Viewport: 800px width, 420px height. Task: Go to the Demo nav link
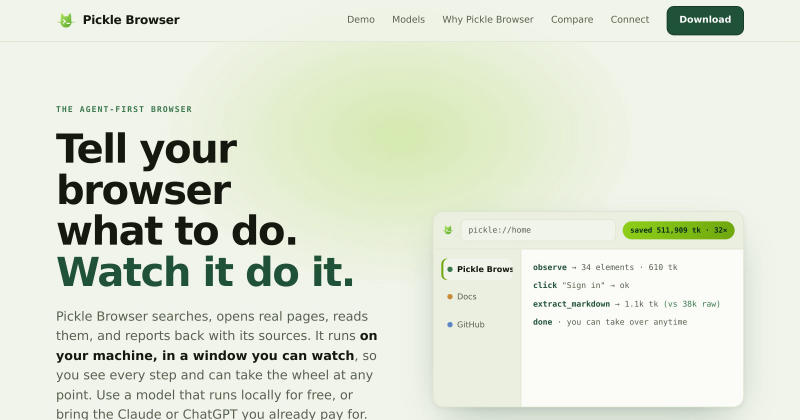(x=361, y=19)
